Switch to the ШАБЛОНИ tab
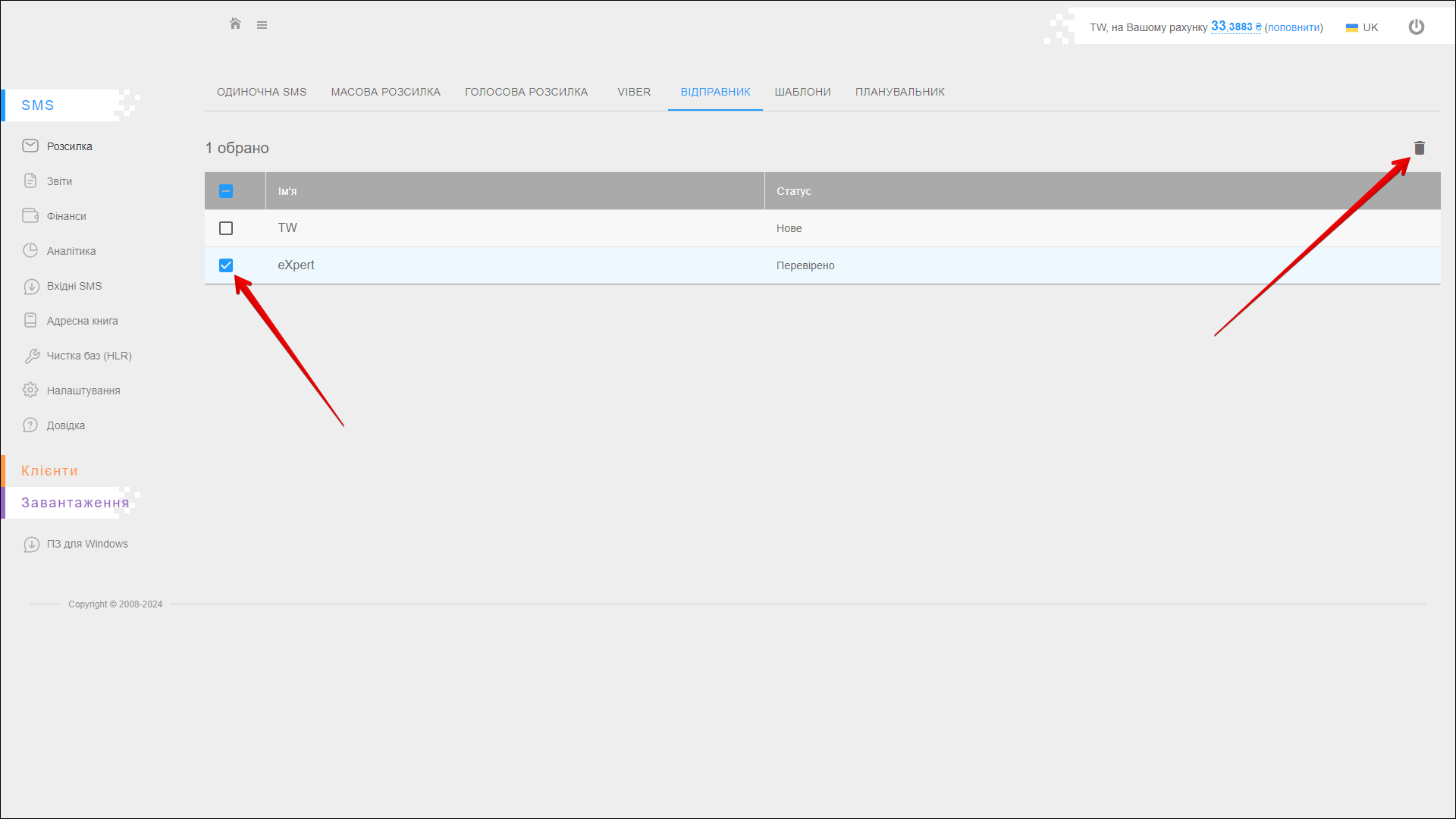Viewport: 1456px width, 819px height. pos(802,92)
